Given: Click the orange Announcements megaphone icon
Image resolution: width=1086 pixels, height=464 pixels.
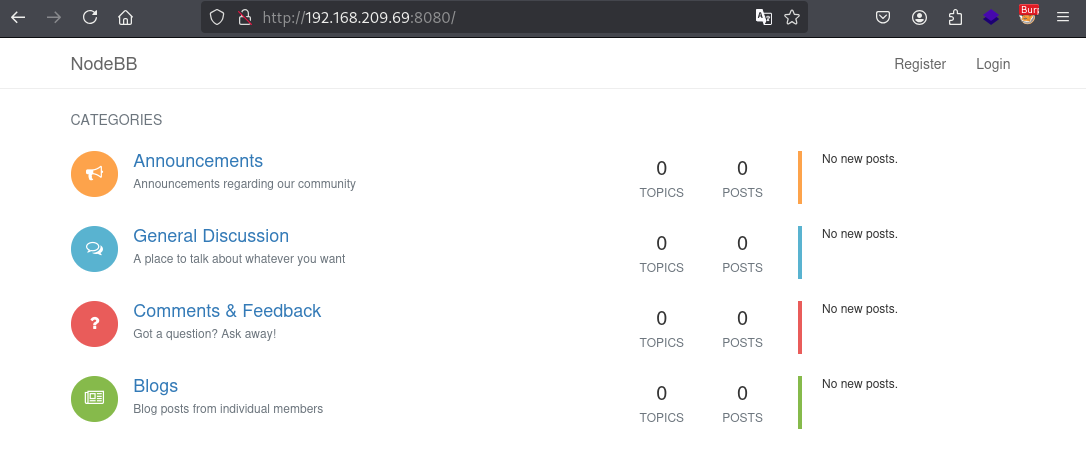Looking at the screenshot, I should 94,174.
